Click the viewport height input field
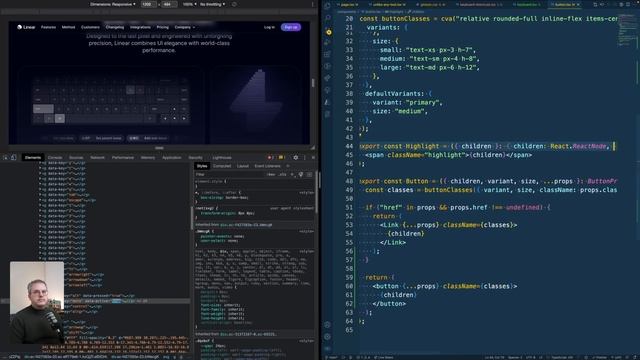The width and height of the screenshot is (640, 360). click(x=169, y=4)
